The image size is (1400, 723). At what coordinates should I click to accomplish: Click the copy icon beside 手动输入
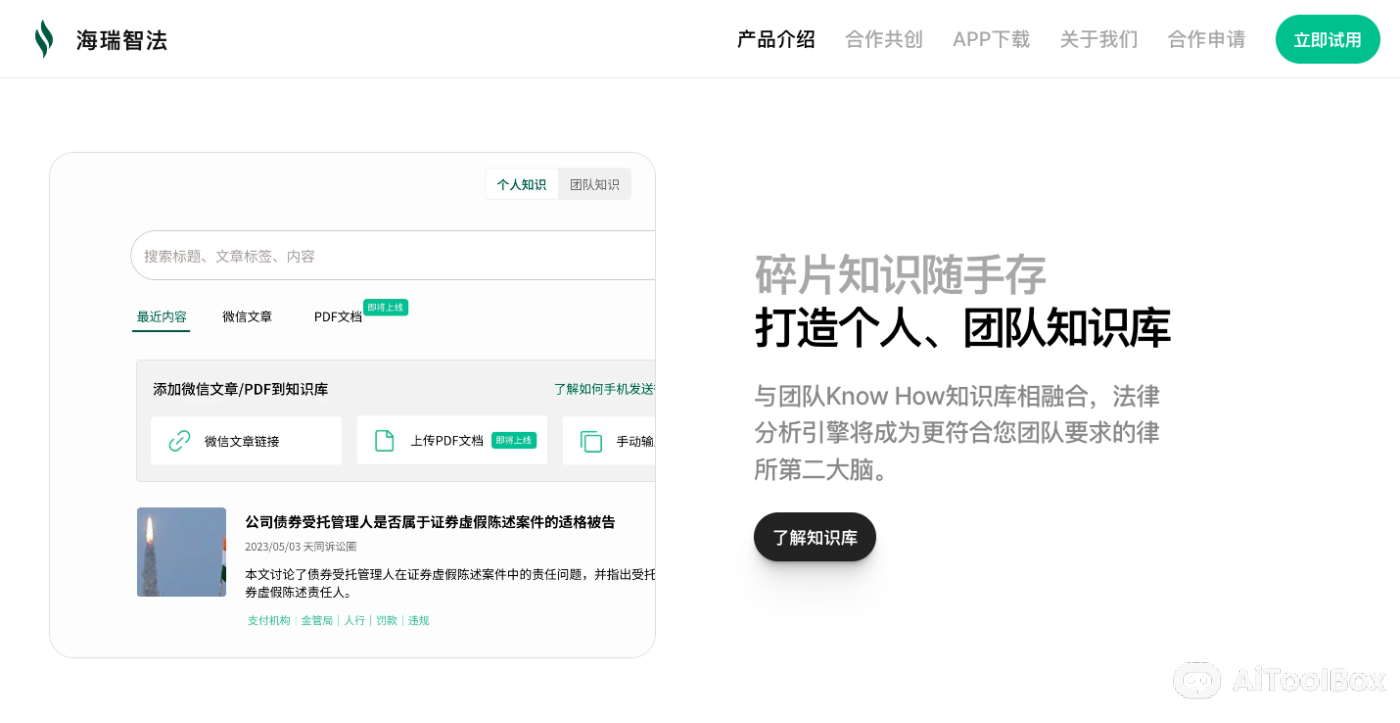[x=591, y=441]
